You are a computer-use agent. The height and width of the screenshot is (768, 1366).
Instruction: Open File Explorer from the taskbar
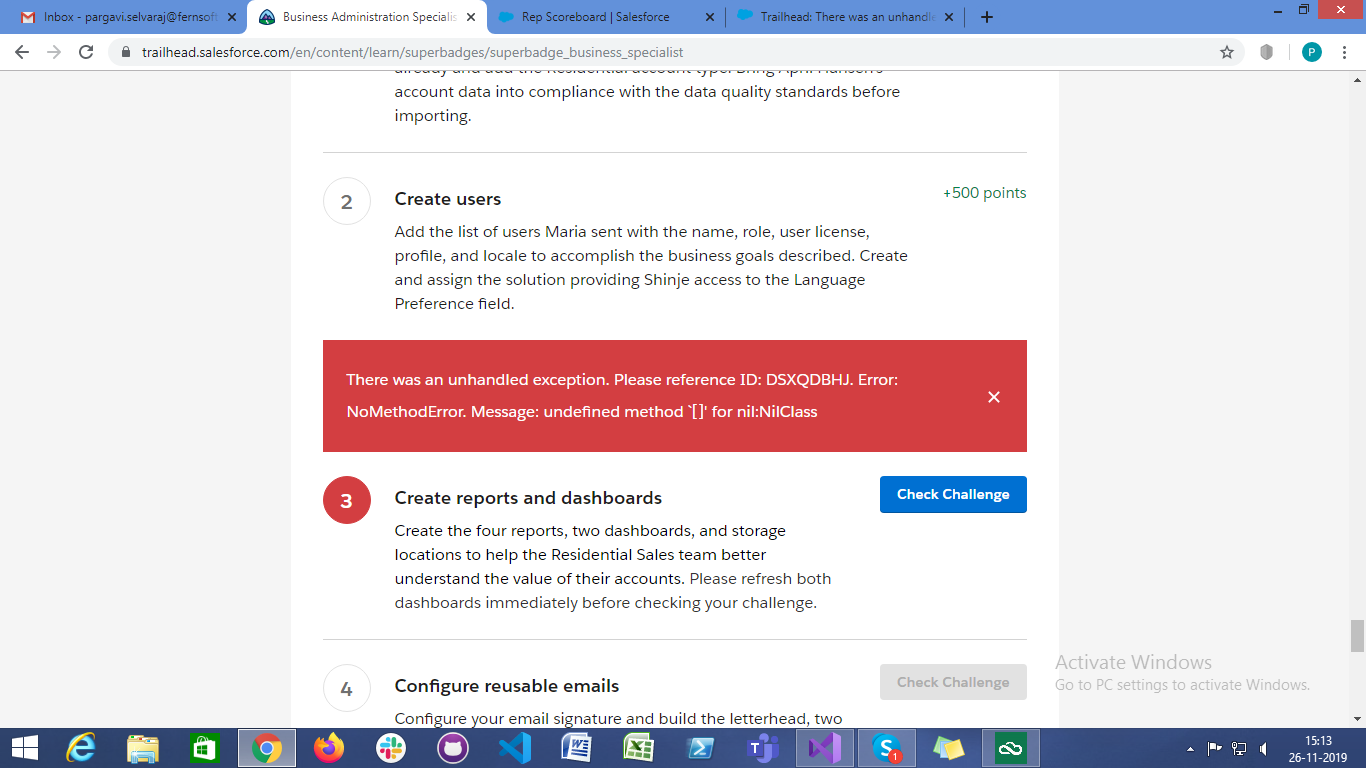click(143, 748)
